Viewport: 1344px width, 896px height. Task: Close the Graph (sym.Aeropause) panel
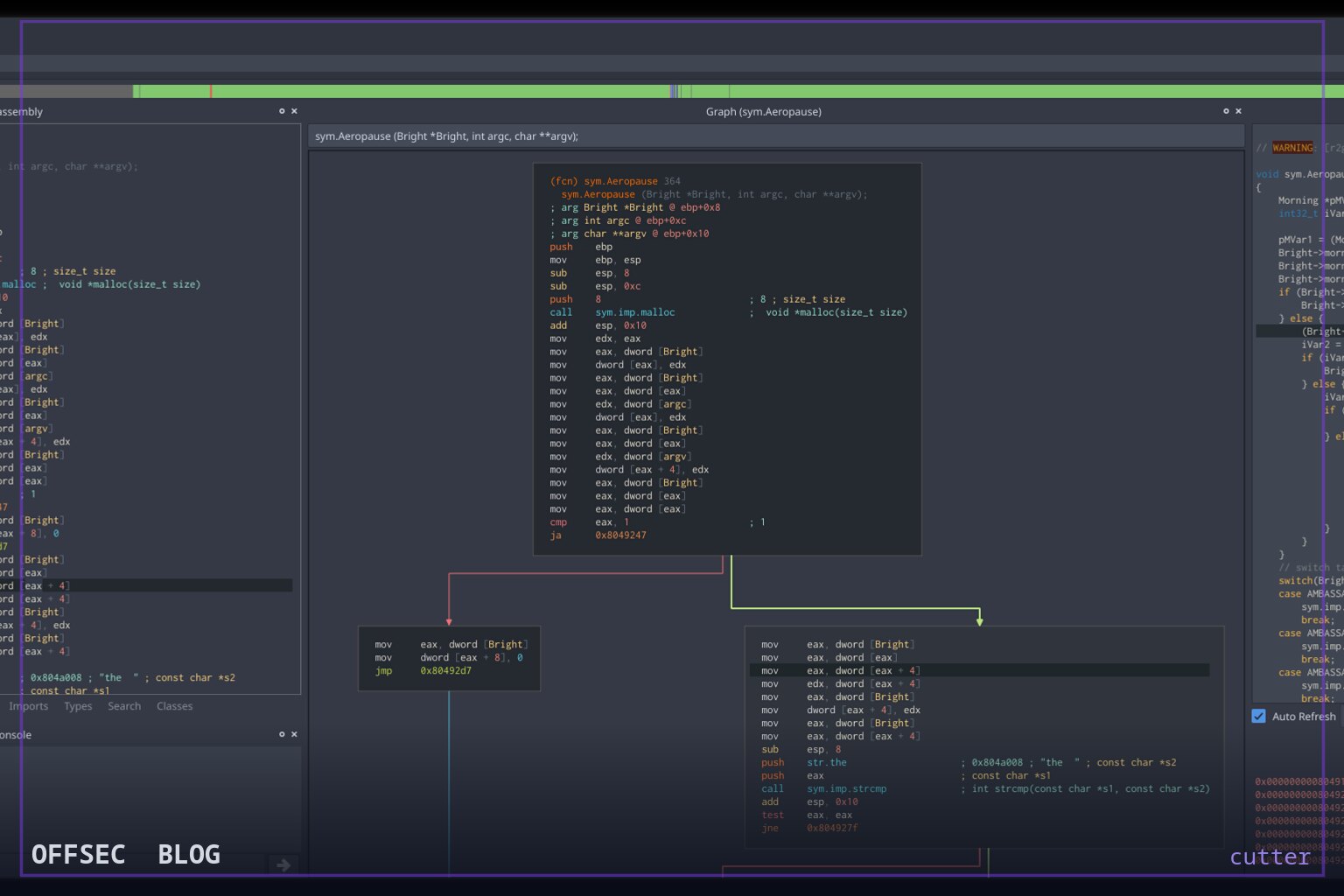(1238, 111)
